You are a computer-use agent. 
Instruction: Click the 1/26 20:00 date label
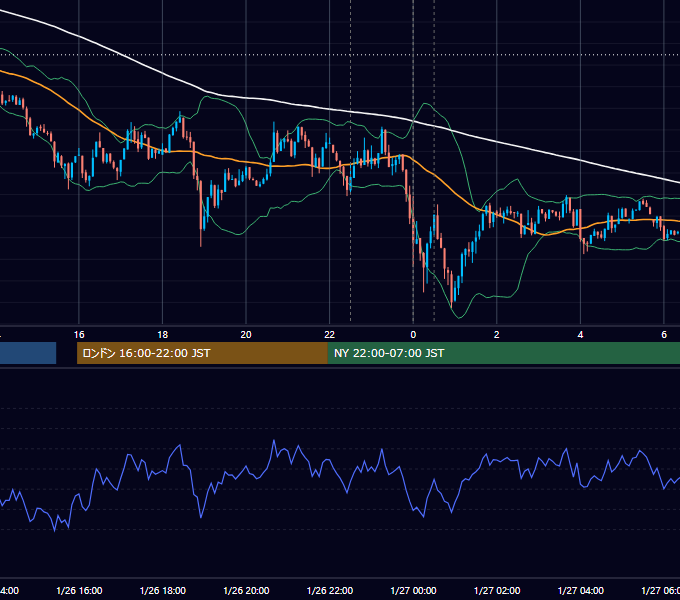[246, 590]
